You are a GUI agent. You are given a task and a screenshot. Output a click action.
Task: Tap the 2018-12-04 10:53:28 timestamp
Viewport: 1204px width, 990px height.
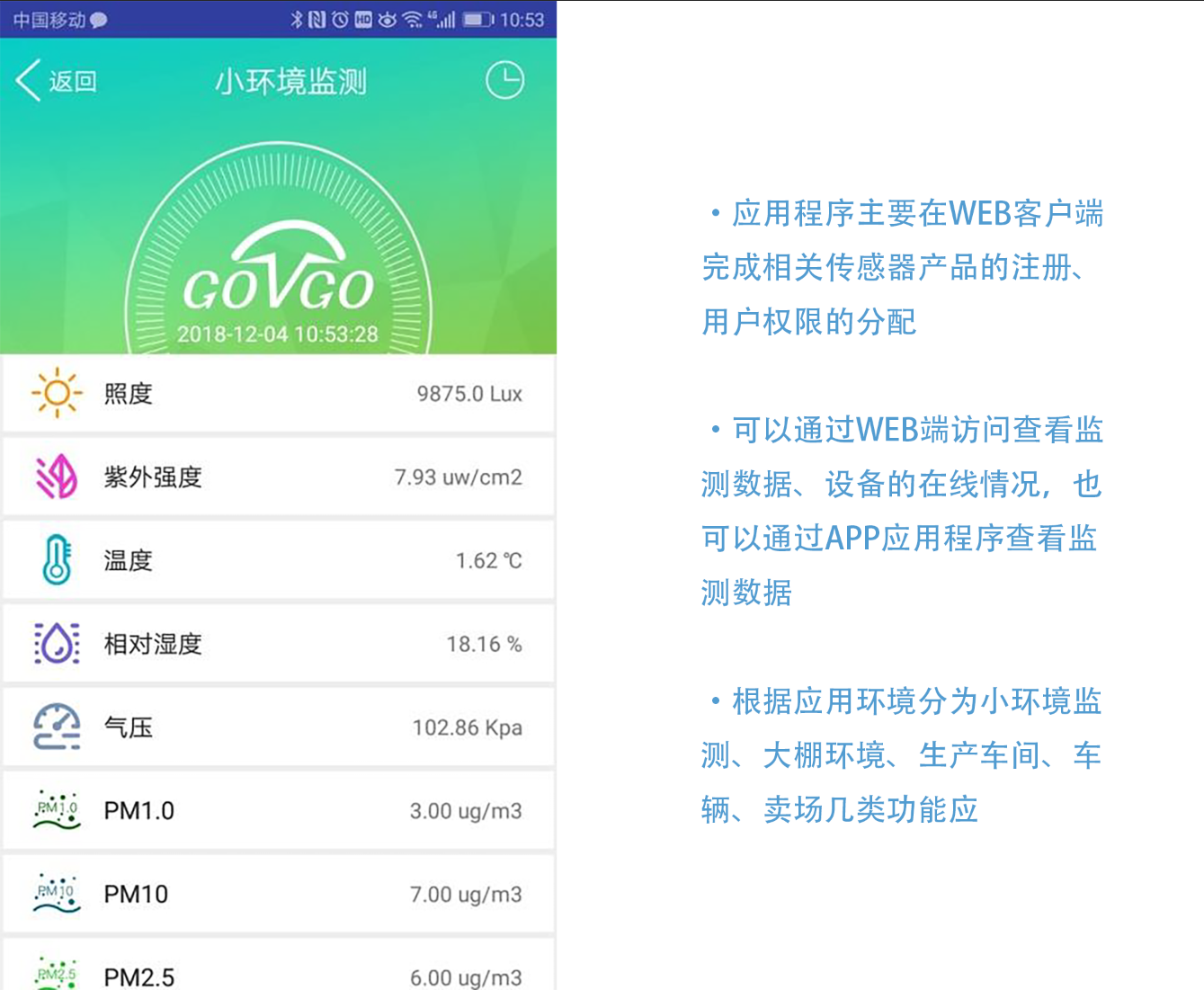pyautogui.click(x=278, y=334)
